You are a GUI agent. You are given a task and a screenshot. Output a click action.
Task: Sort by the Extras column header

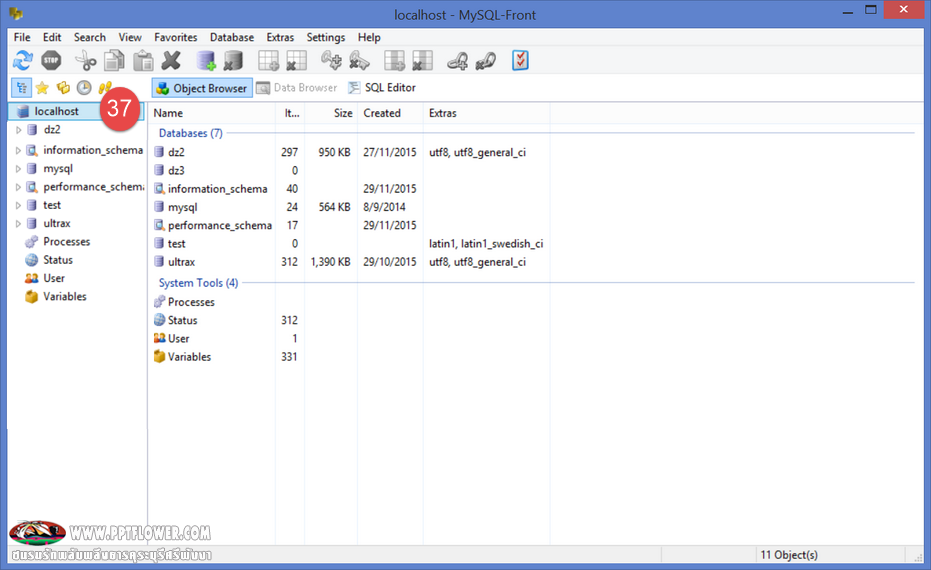486,113
